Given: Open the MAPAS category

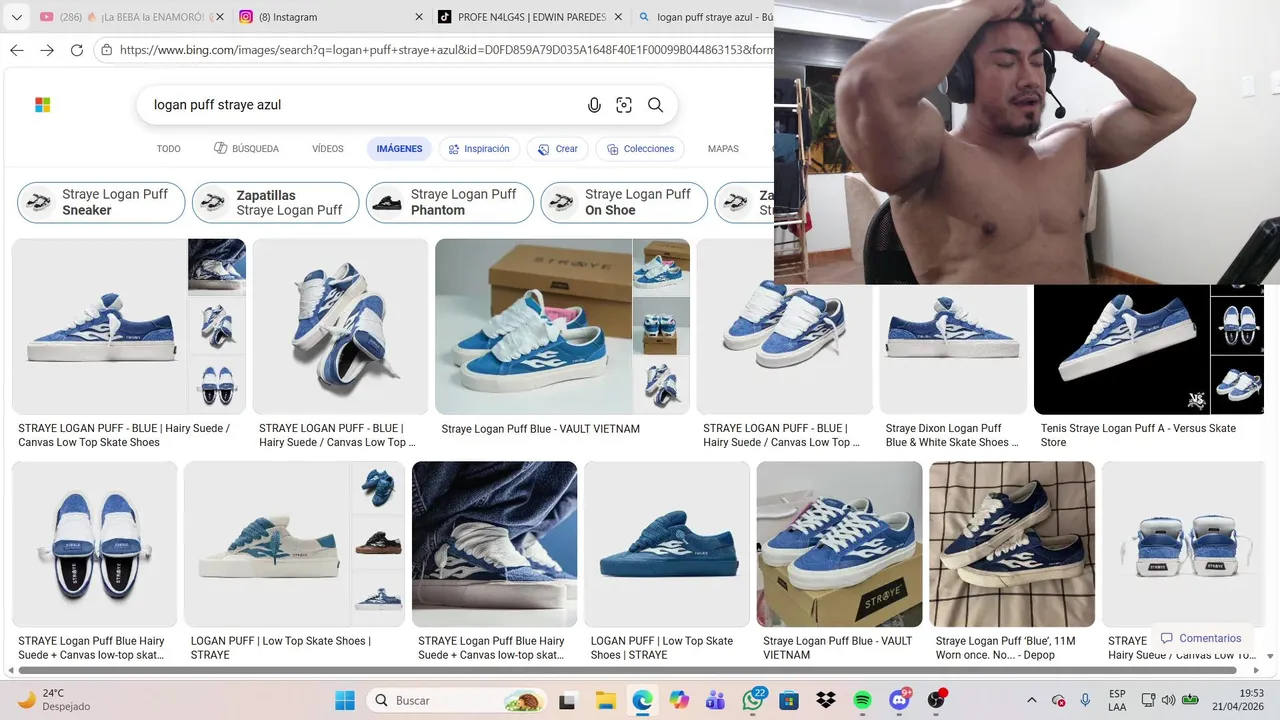Looking at the screenshot, I should pos(723,149).
